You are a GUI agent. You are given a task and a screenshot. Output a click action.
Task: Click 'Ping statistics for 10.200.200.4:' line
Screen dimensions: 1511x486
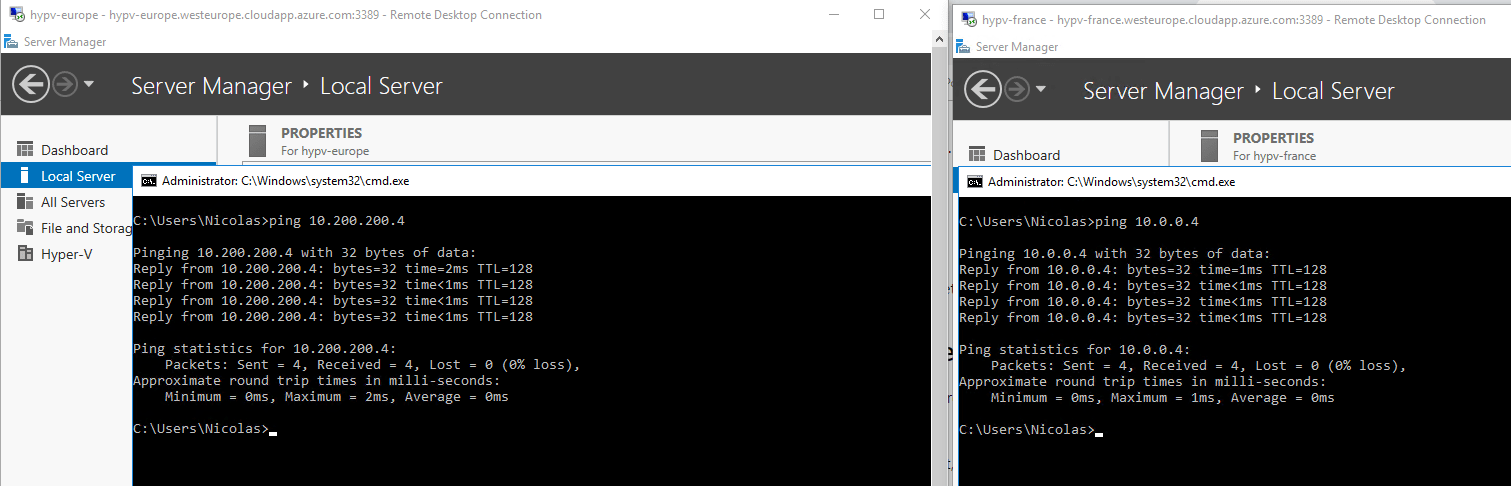click(264, 348)
